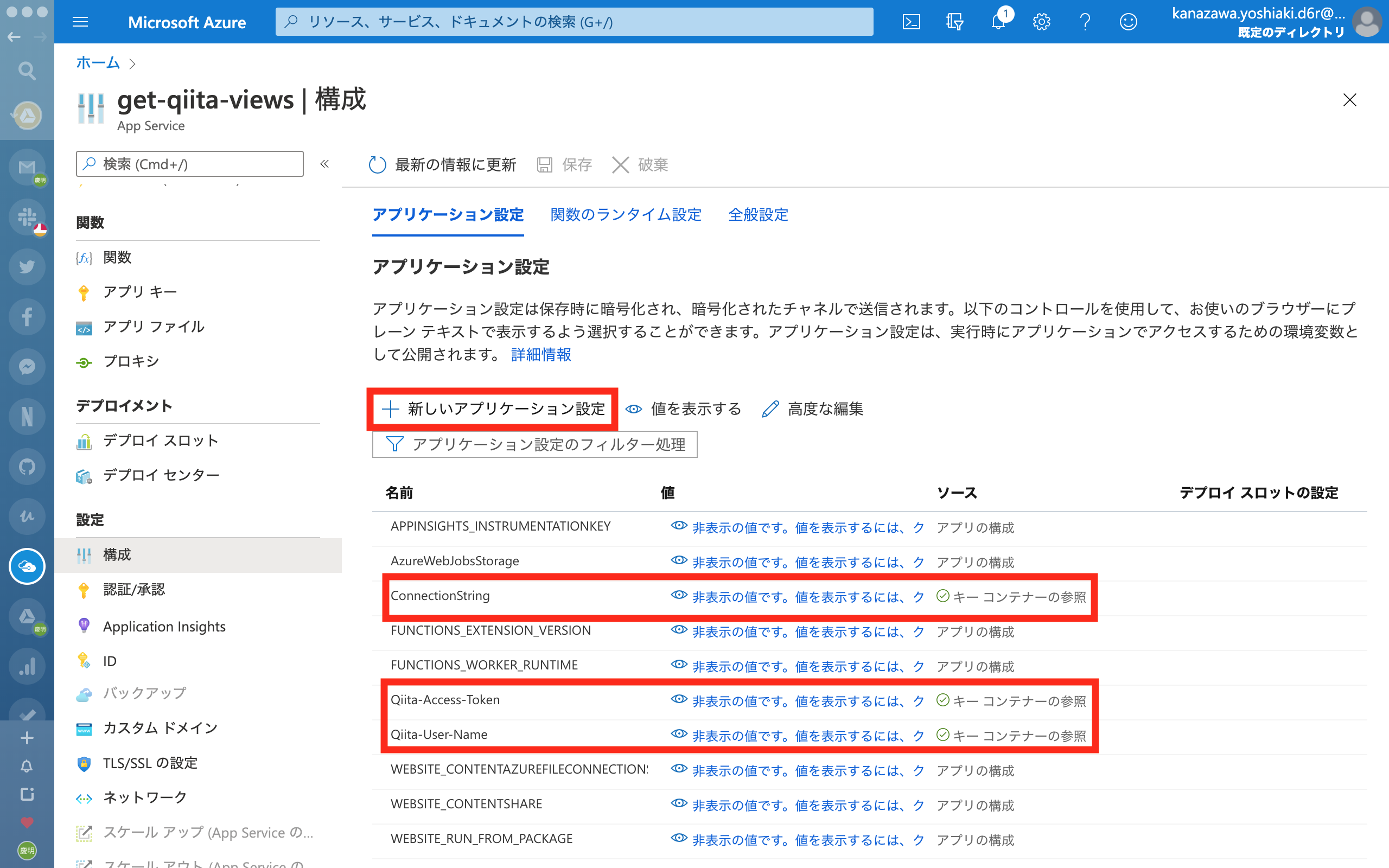Select 構成 in the side menu

(197, 554)
